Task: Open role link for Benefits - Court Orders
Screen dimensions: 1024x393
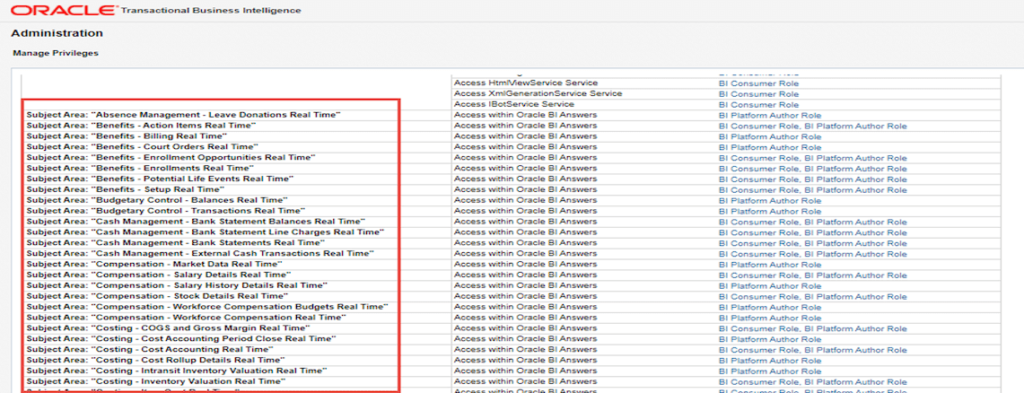Action: pyautogui.click(x=770, y=147)
